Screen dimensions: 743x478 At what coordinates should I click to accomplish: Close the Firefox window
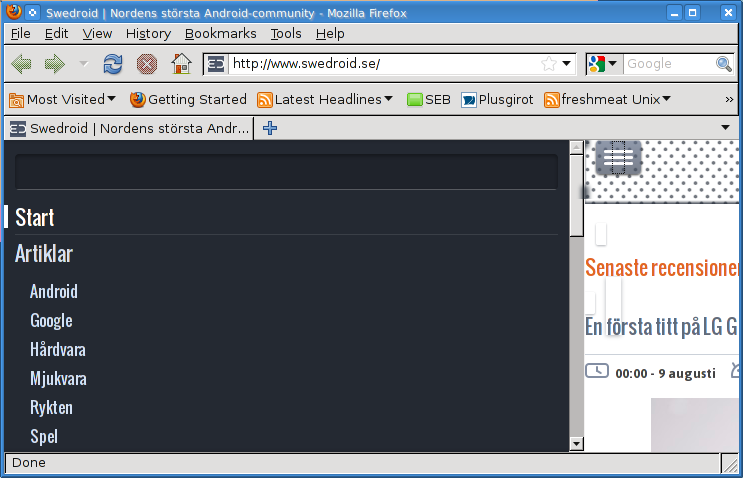[728, 12]
